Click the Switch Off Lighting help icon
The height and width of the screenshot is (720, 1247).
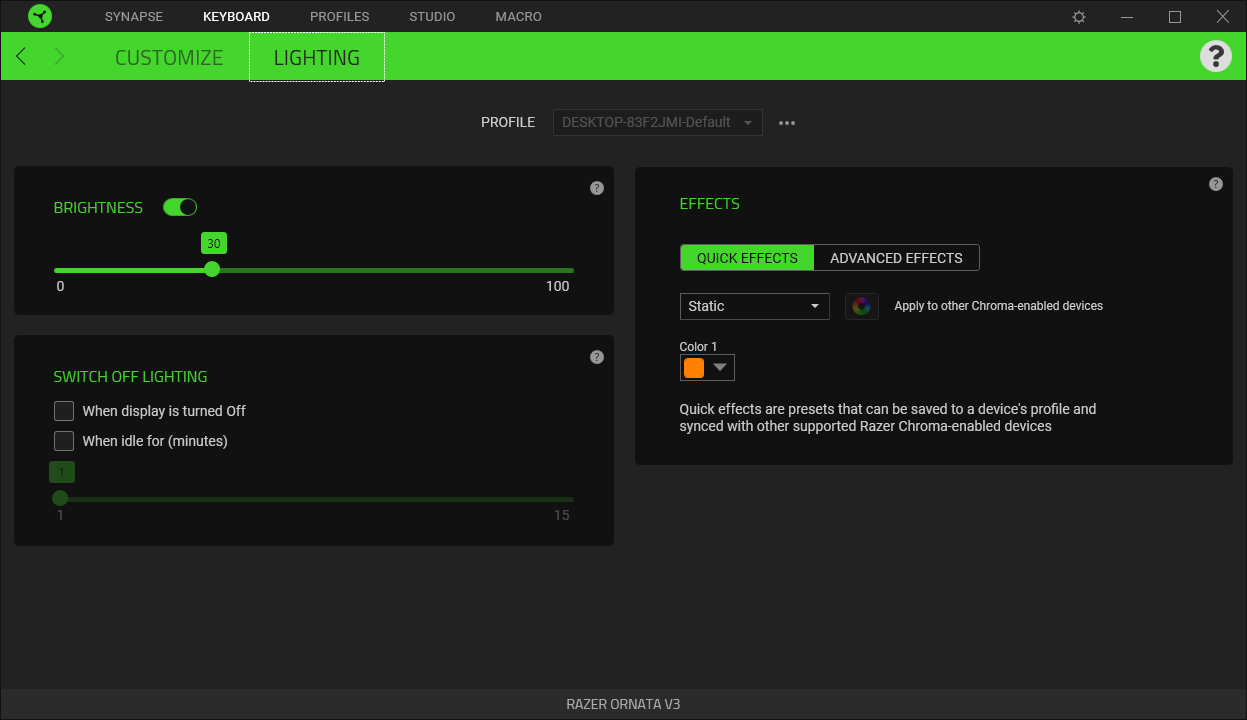coord(597,357)
